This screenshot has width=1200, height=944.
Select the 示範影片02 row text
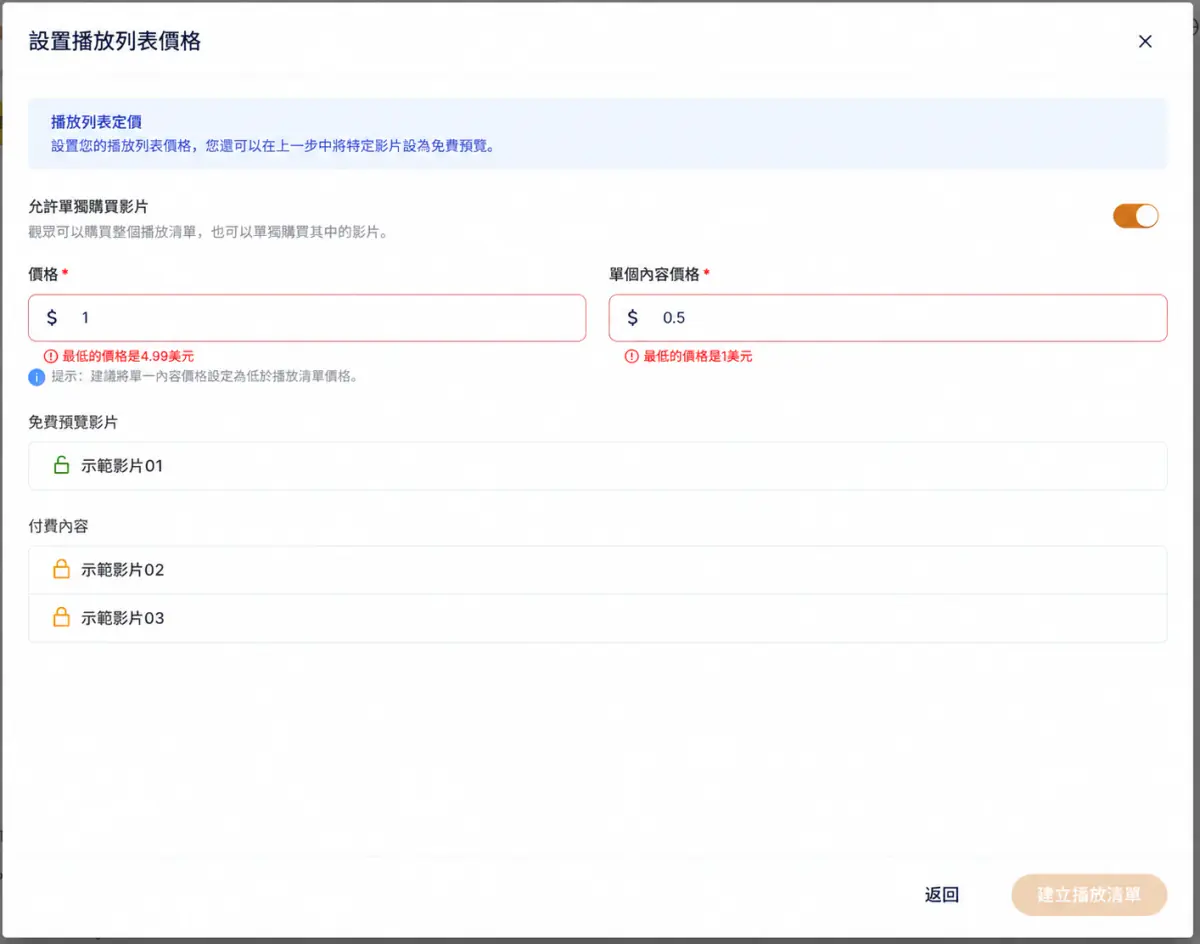(x=123, y=570)
